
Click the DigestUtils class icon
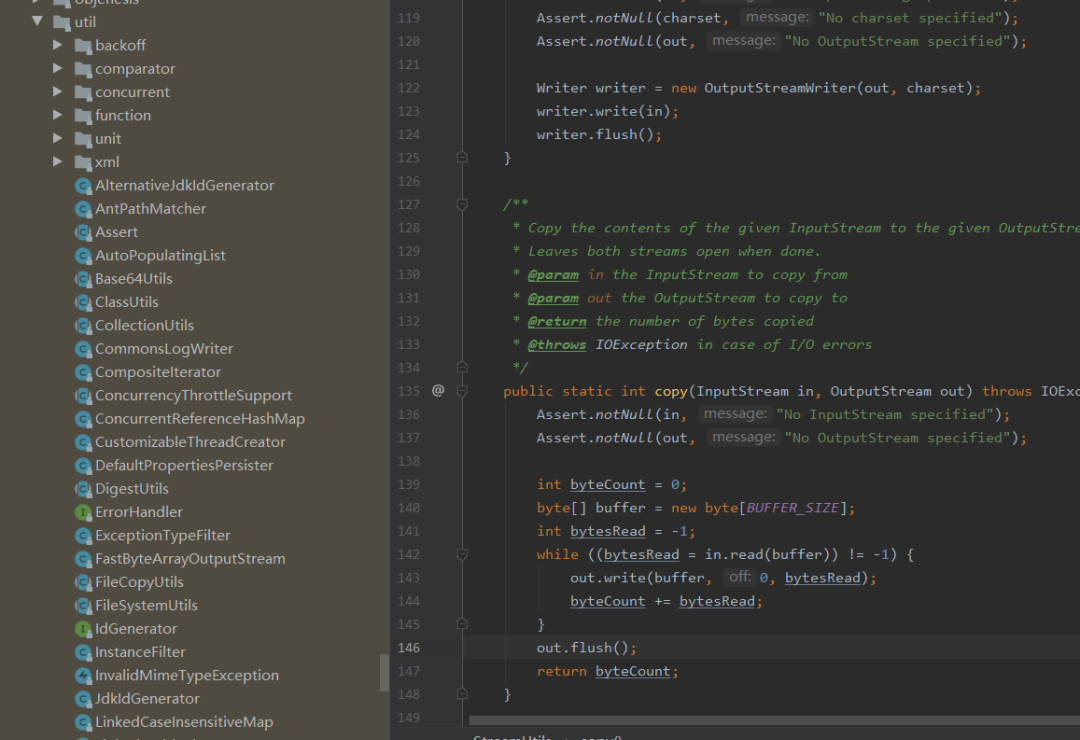click(82, 488)
